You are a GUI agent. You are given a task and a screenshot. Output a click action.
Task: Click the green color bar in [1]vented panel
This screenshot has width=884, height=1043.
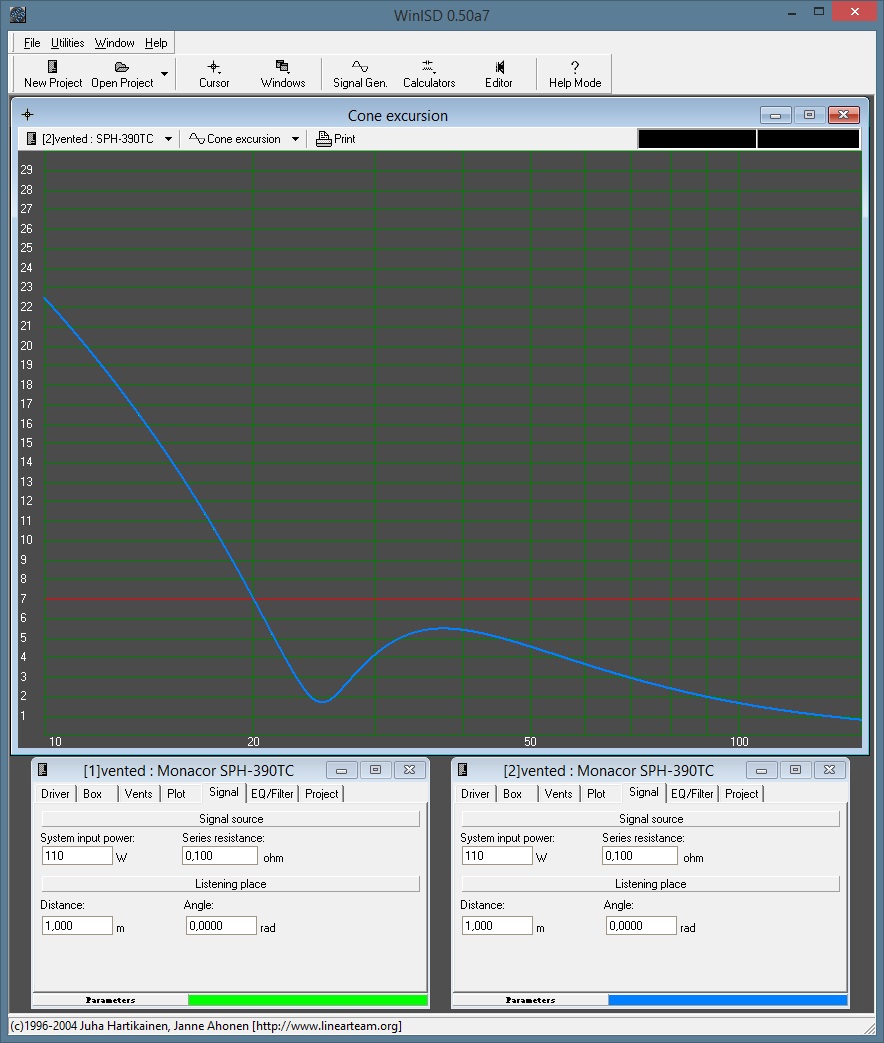point(307,1000)
